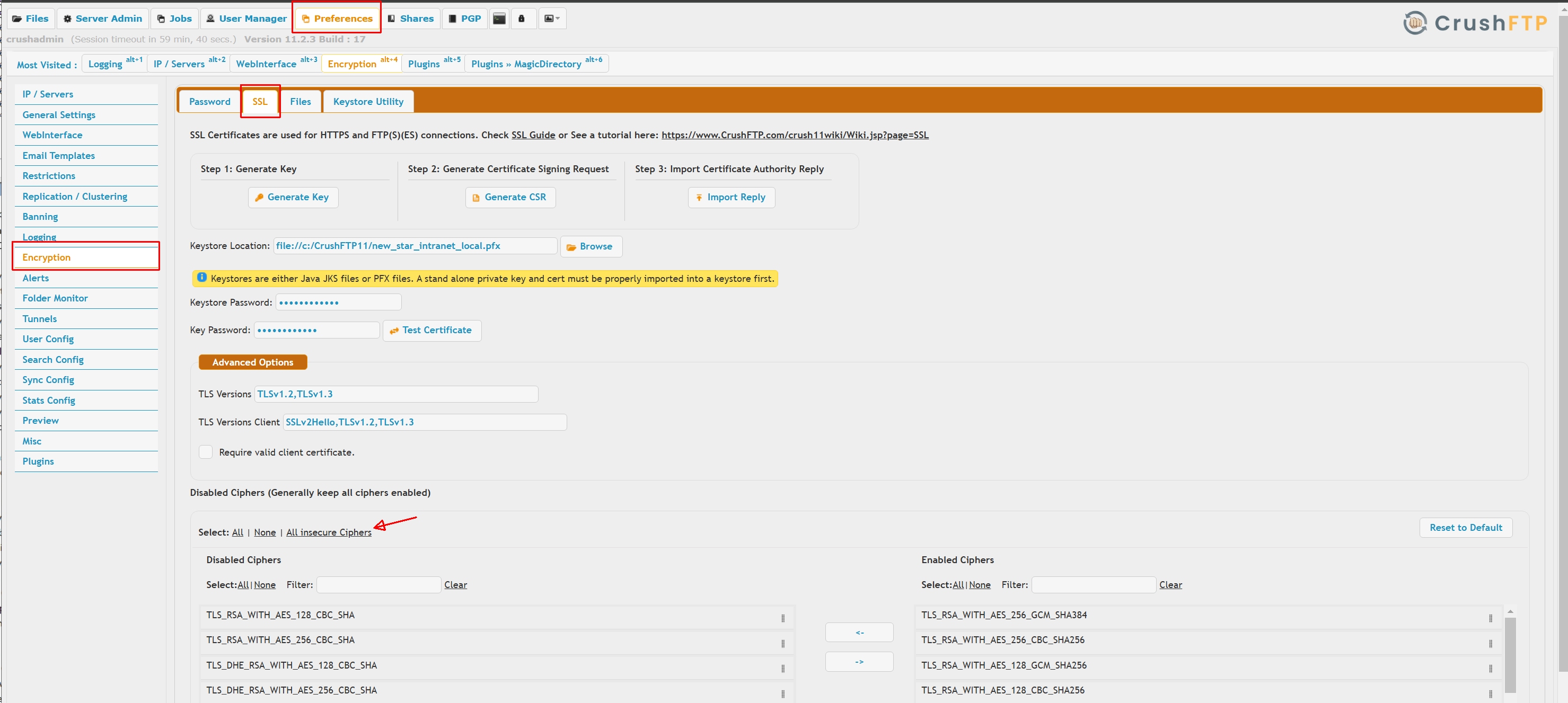
Task: Click drag handle of TLS_RSA_WITH_AES_256_GCM_SHA384 row
Action: [x=1490, y=618]
